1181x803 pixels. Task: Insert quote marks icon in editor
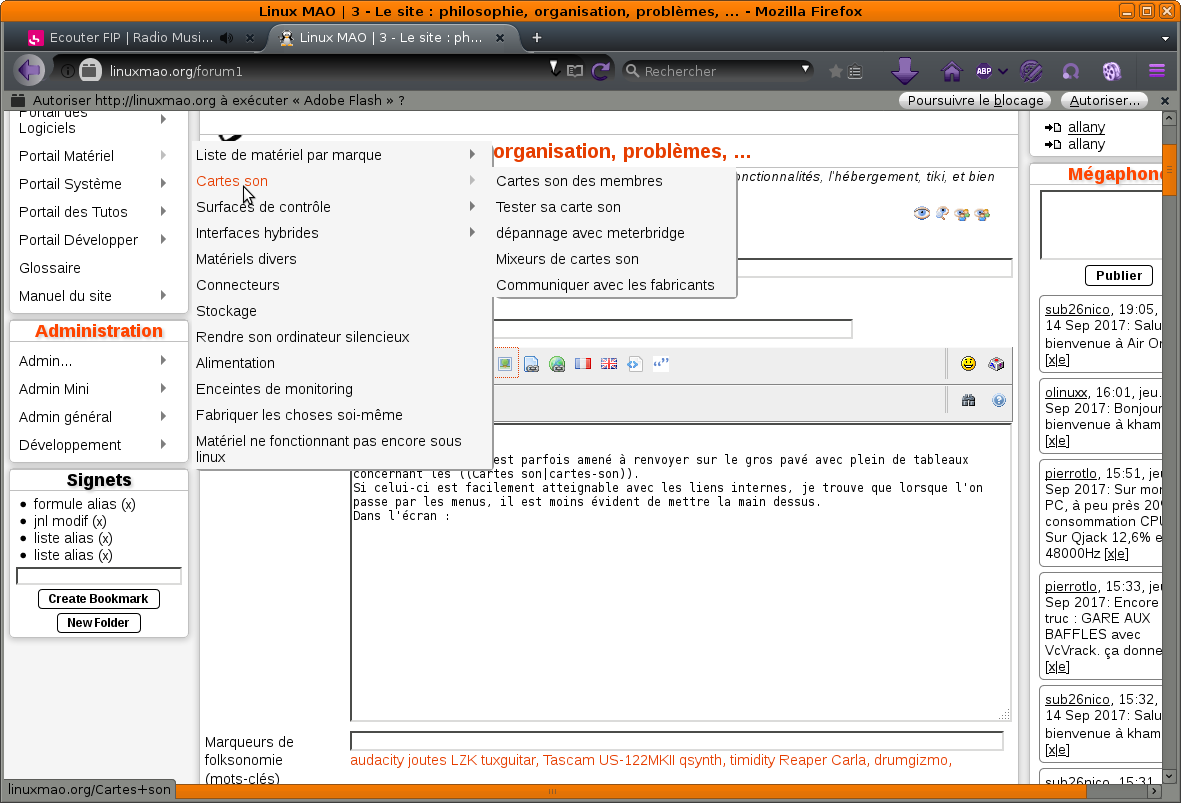pos(661,363)
